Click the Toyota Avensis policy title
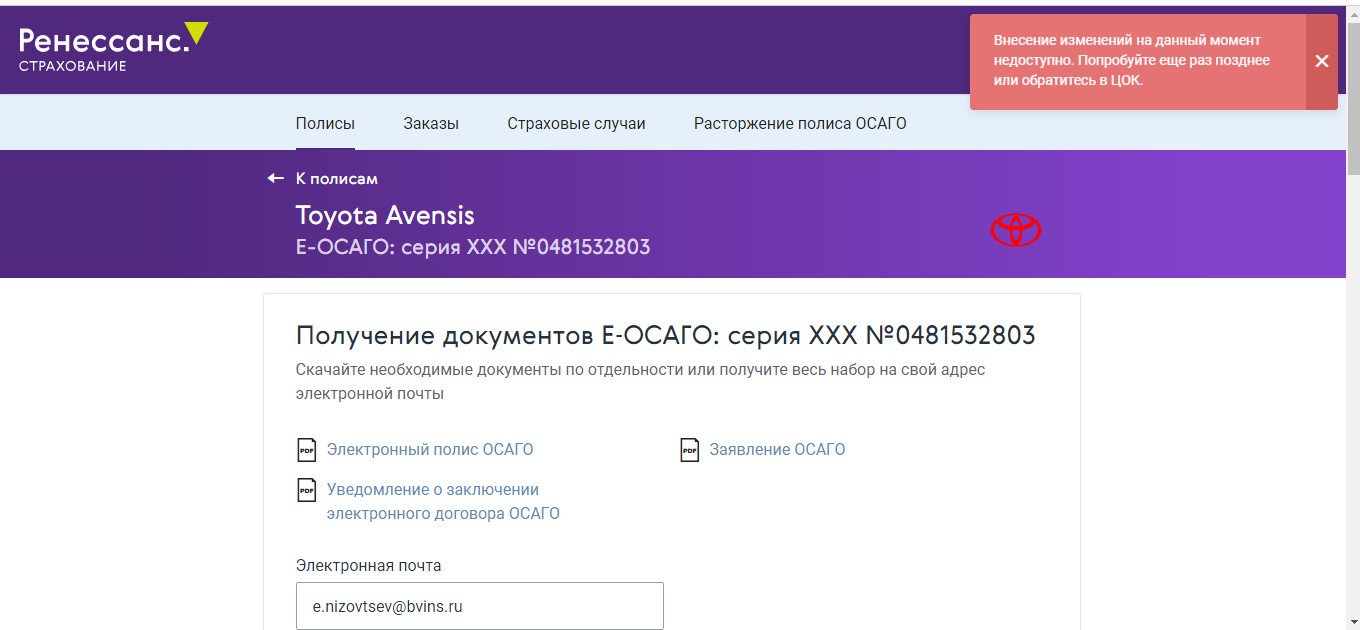This screenshot has height=630, width=1360. 385,215
